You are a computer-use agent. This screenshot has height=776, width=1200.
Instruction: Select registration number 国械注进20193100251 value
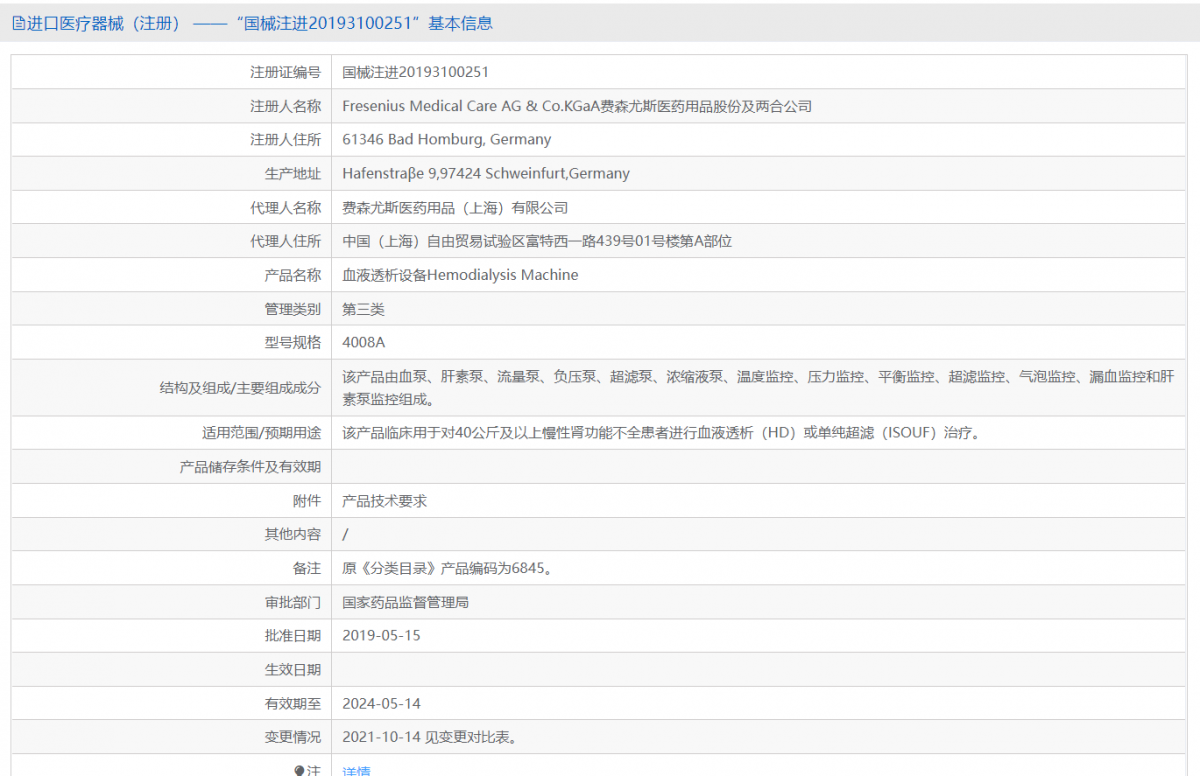click(415, 72)
